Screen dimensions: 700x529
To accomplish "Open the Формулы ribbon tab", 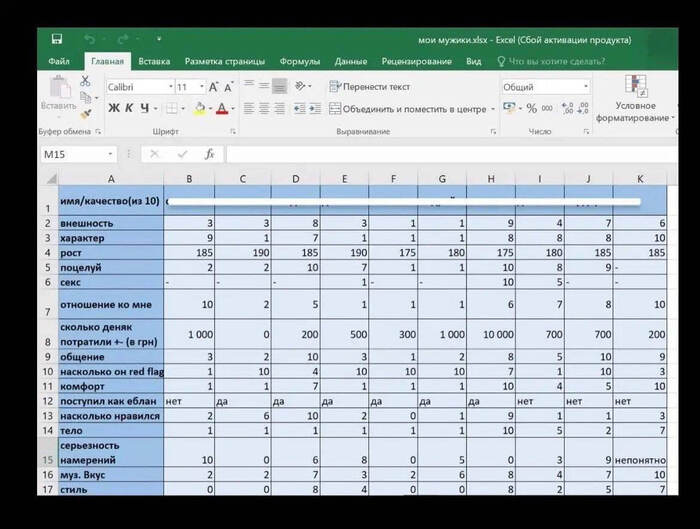I will pyautogui.click(x=299, y=61).
